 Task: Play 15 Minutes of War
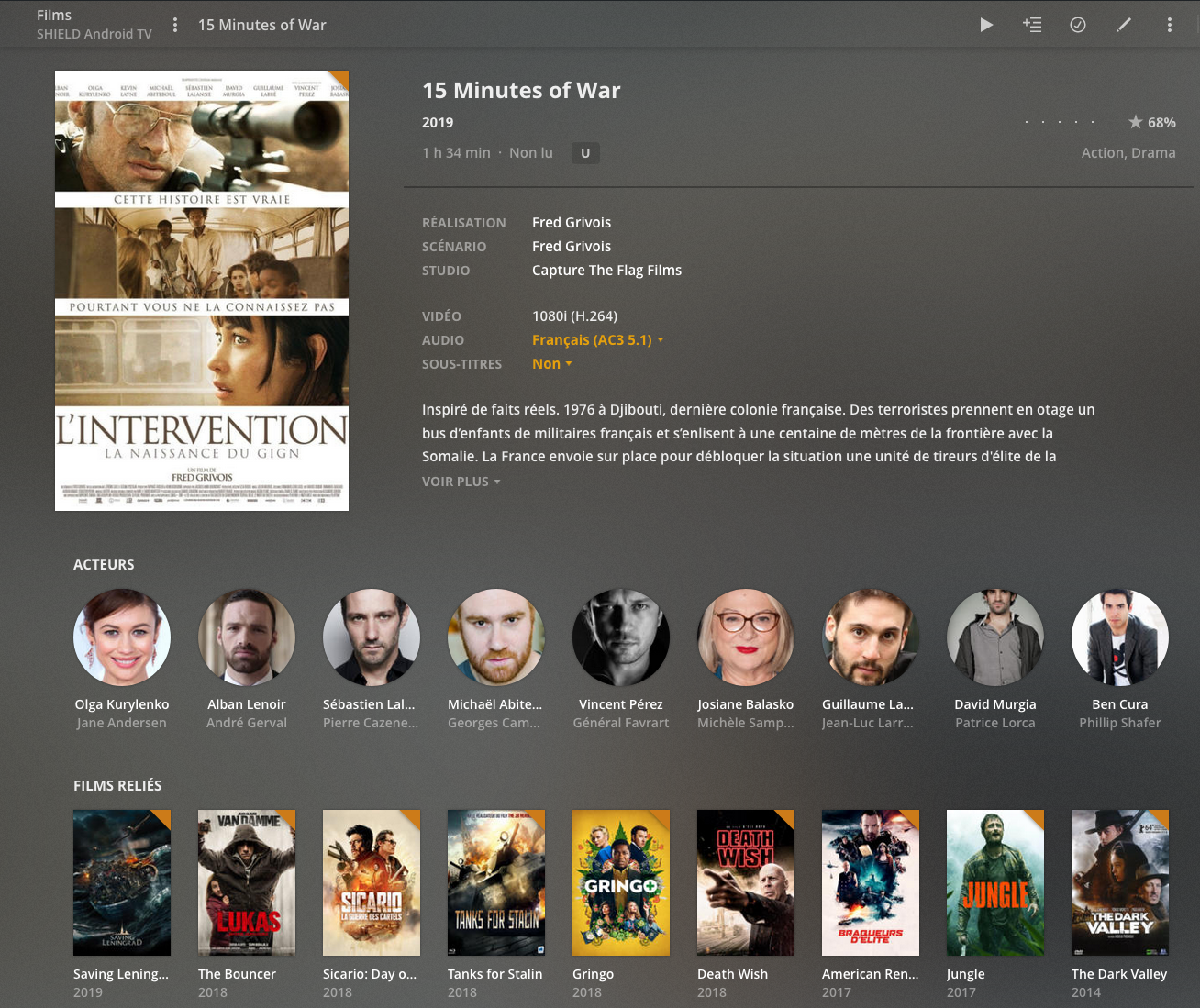click(x=986, y=25)
